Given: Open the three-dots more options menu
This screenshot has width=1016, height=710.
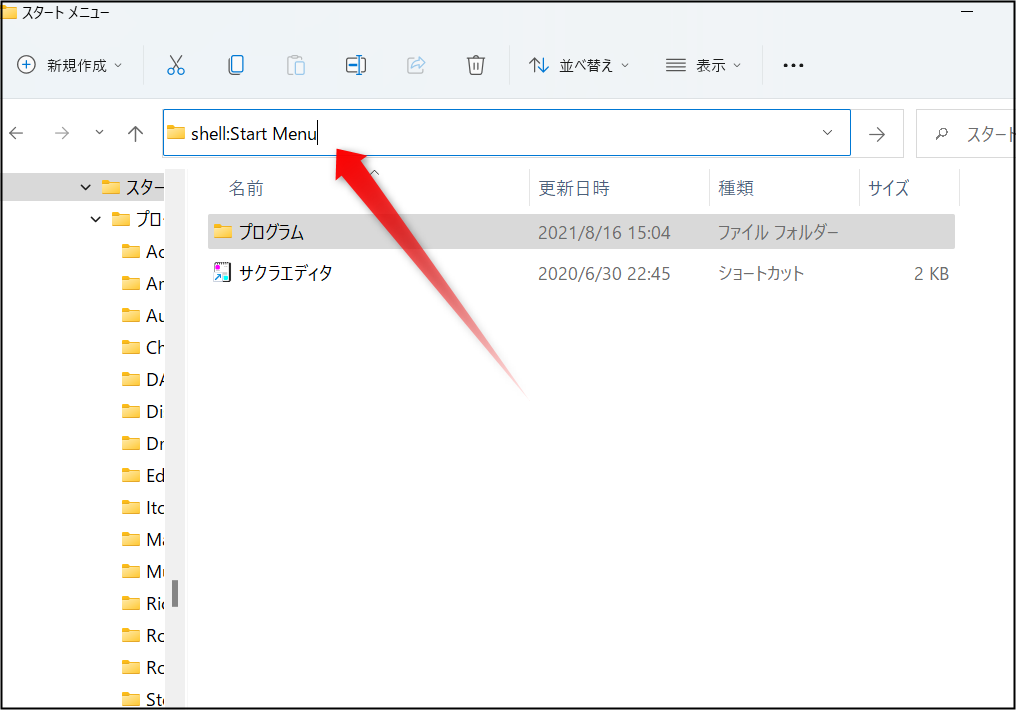Looking at the screenshot, I should (x=793, y=65).
